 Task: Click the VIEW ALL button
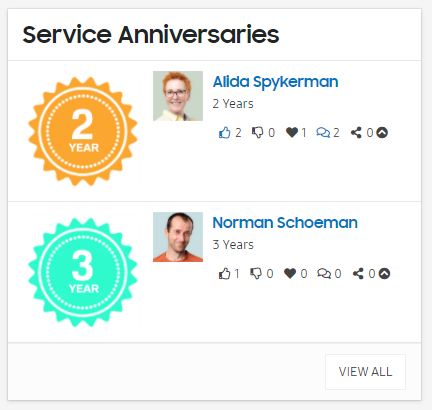(x=365, y=372)
